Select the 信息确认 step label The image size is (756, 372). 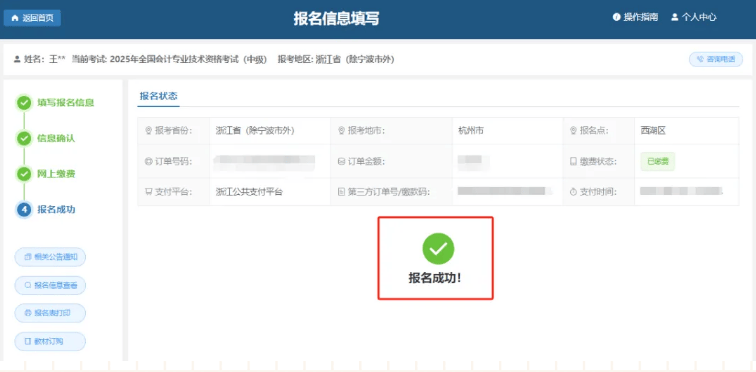pos(56,139)
